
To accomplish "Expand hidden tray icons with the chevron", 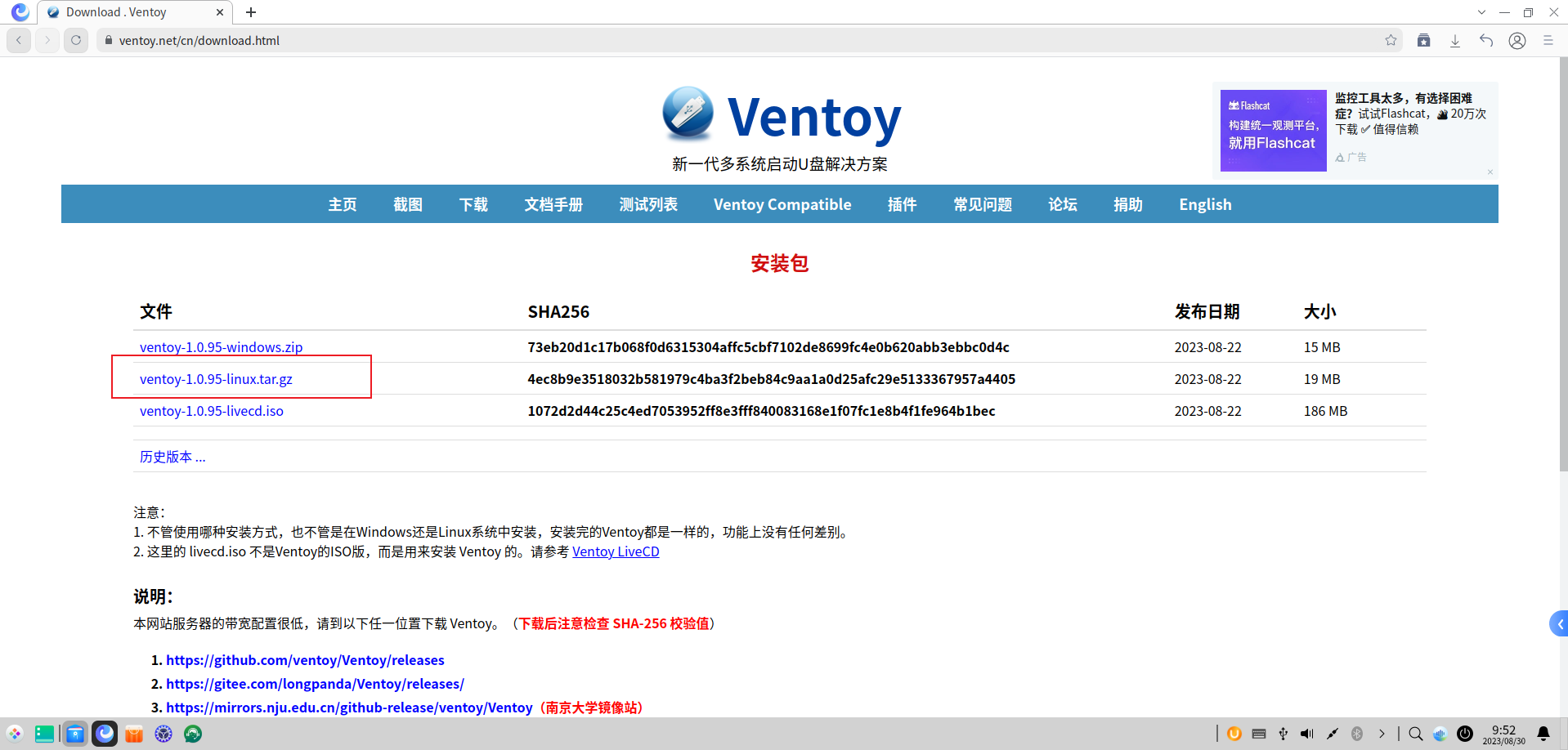I will pos(1383,734).
